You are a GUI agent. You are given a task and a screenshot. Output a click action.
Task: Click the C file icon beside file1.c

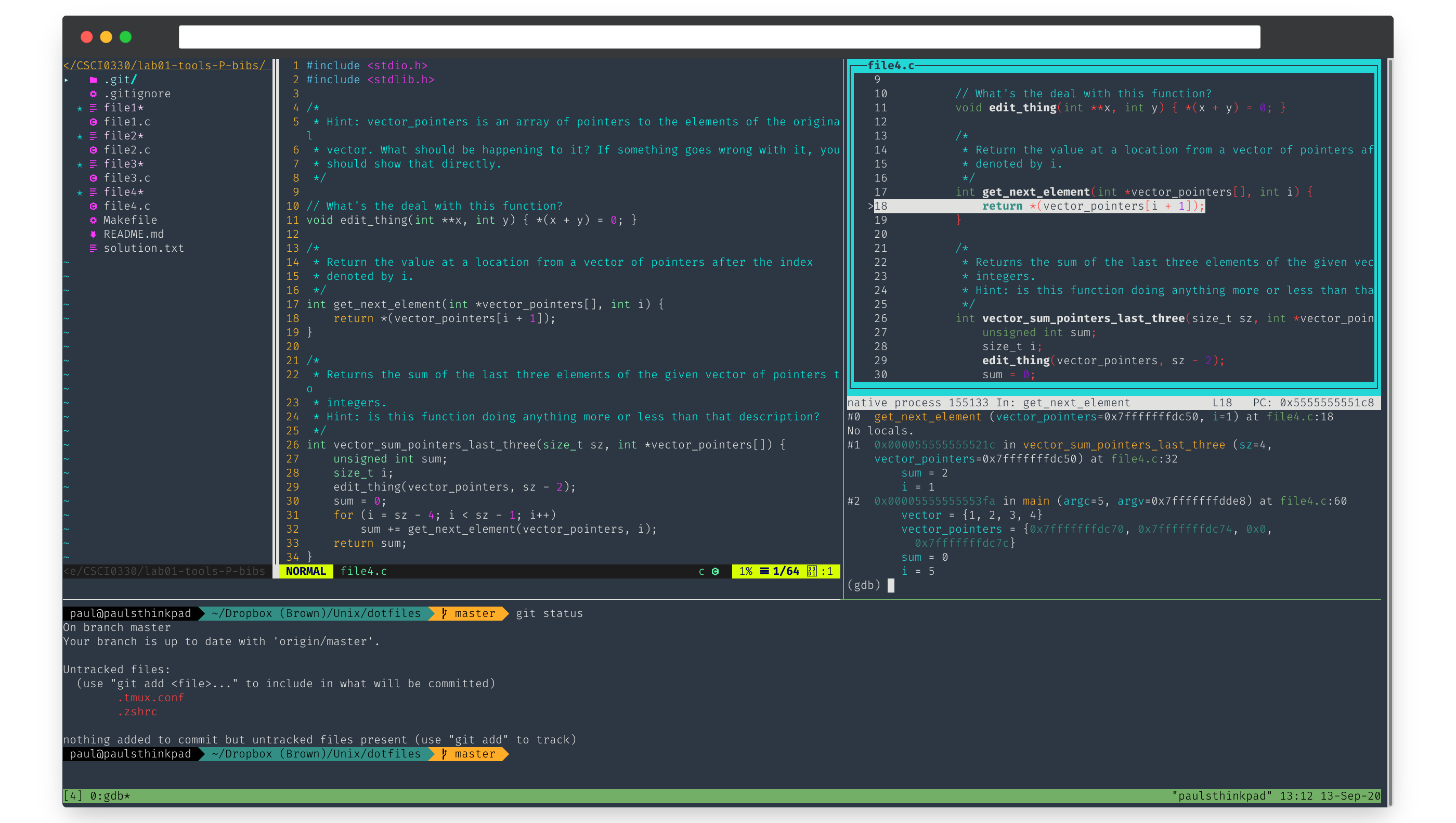93,122
